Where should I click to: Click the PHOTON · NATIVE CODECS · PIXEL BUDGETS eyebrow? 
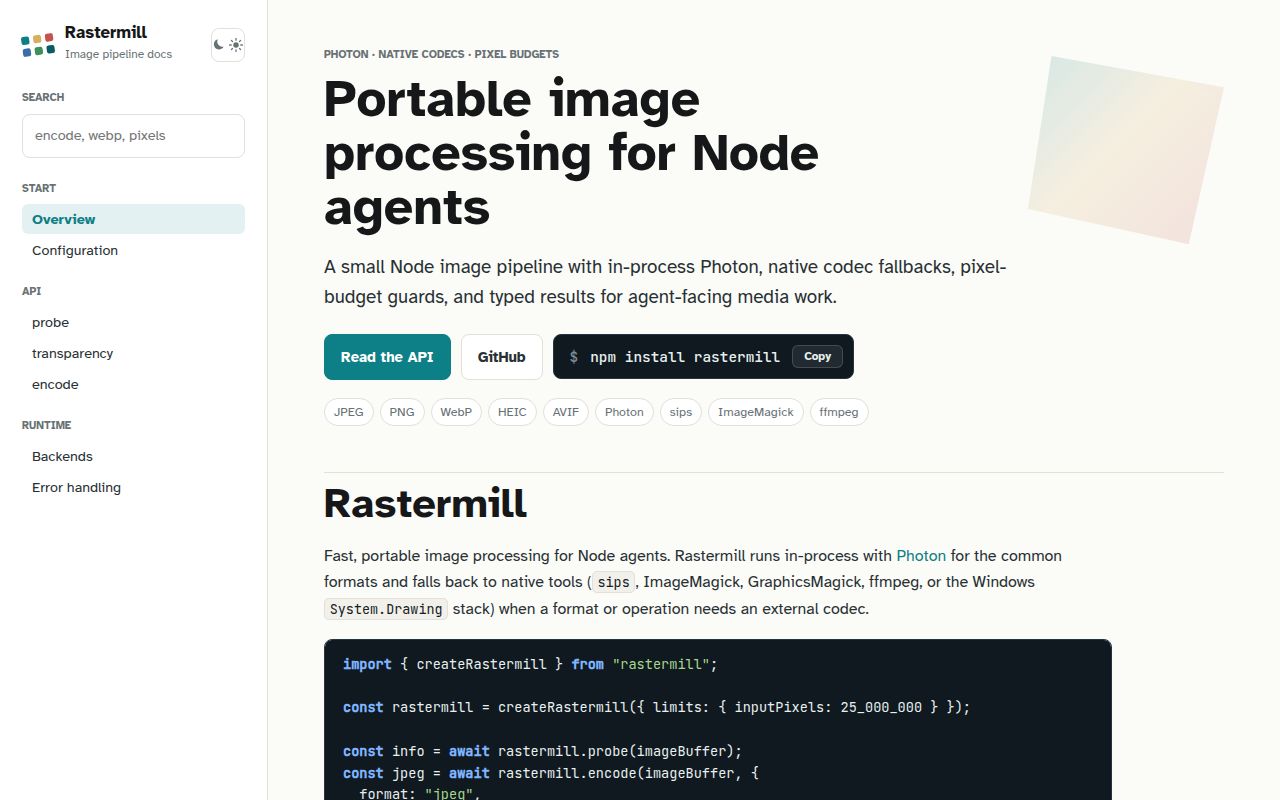pyautogui.click(x=441, y=54)
